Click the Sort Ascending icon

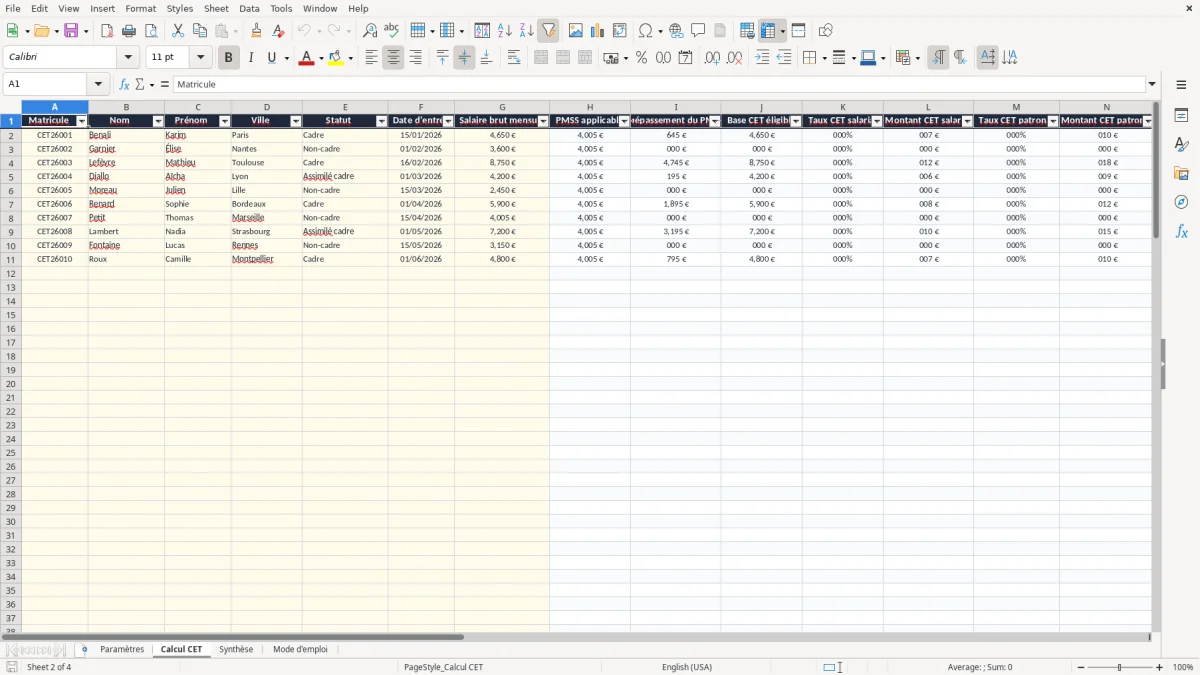[504, 31]
